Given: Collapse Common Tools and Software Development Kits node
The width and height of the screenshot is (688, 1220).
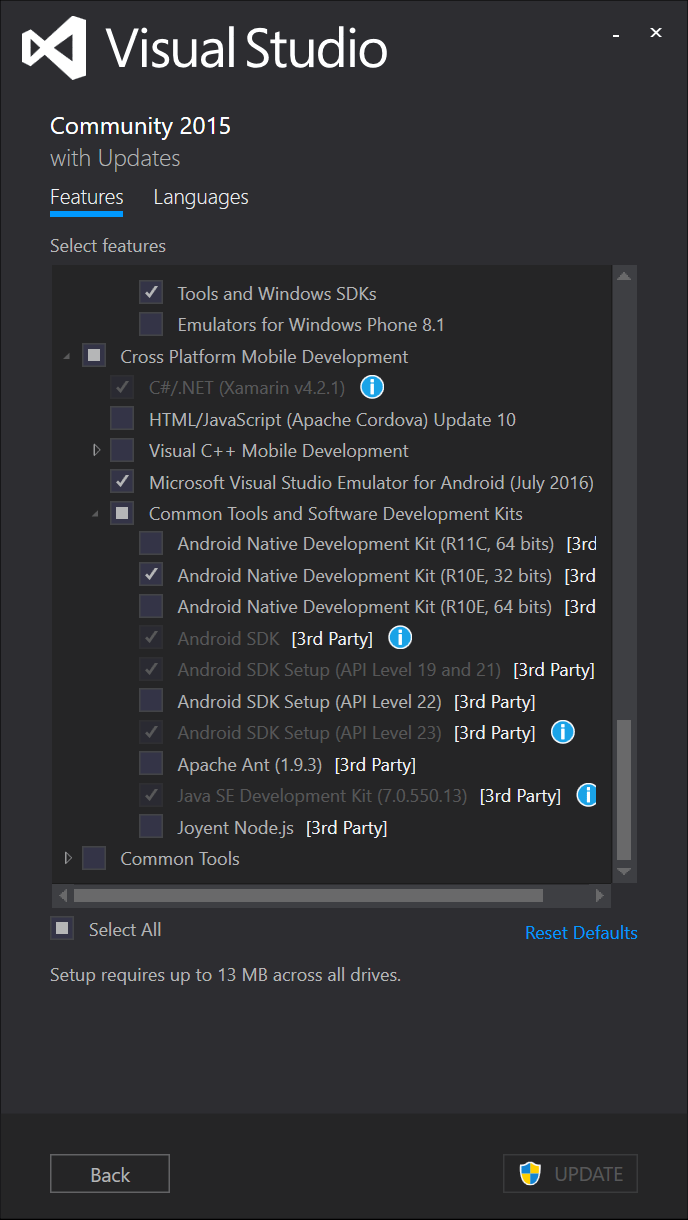Looking at the screenshot, I should 96,514.
